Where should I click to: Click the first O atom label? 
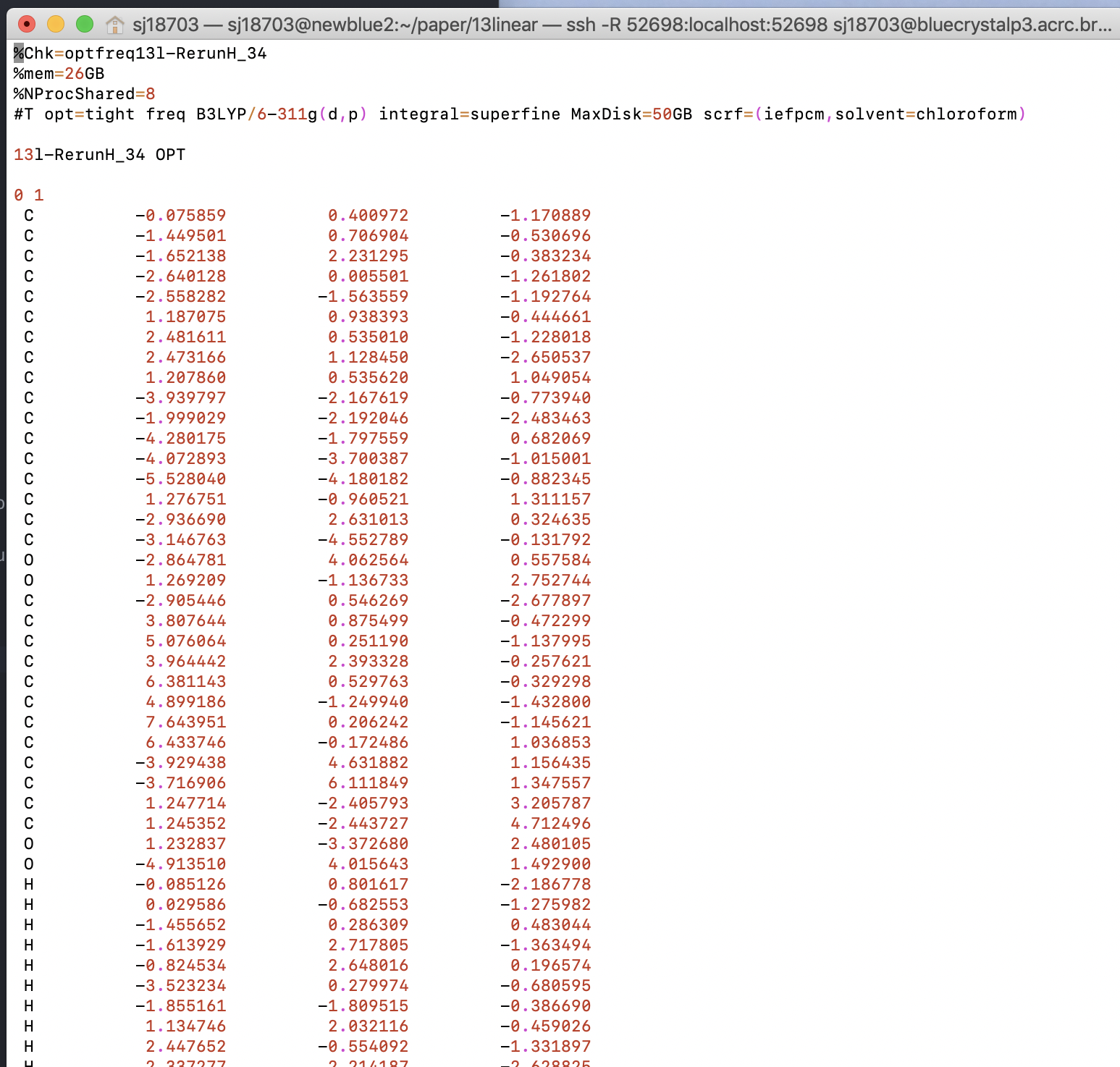point(29,560)
